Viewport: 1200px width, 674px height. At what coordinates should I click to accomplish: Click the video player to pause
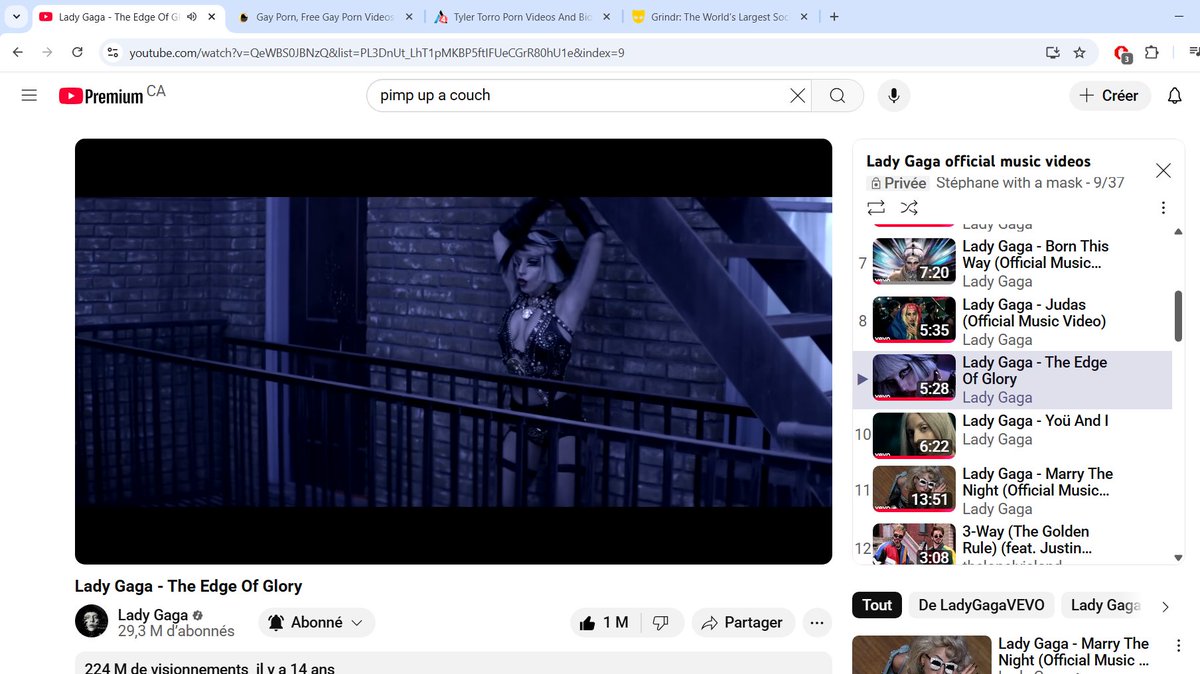[x=453, y=351]
